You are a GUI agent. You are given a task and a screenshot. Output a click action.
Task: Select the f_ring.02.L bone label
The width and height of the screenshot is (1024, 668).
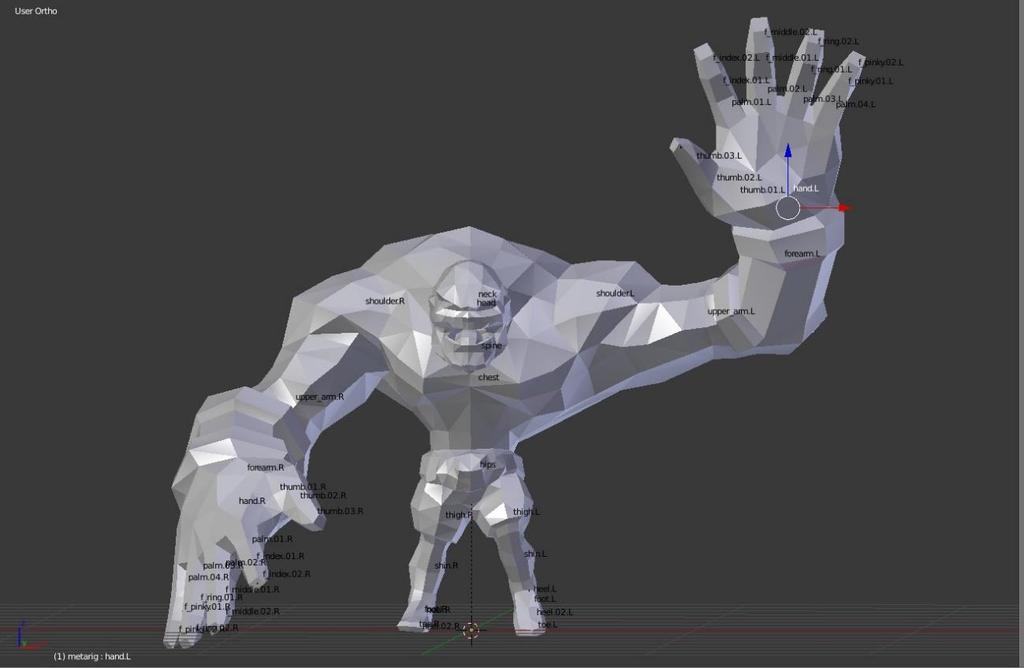pyautogui.click(x=839, y=42)
